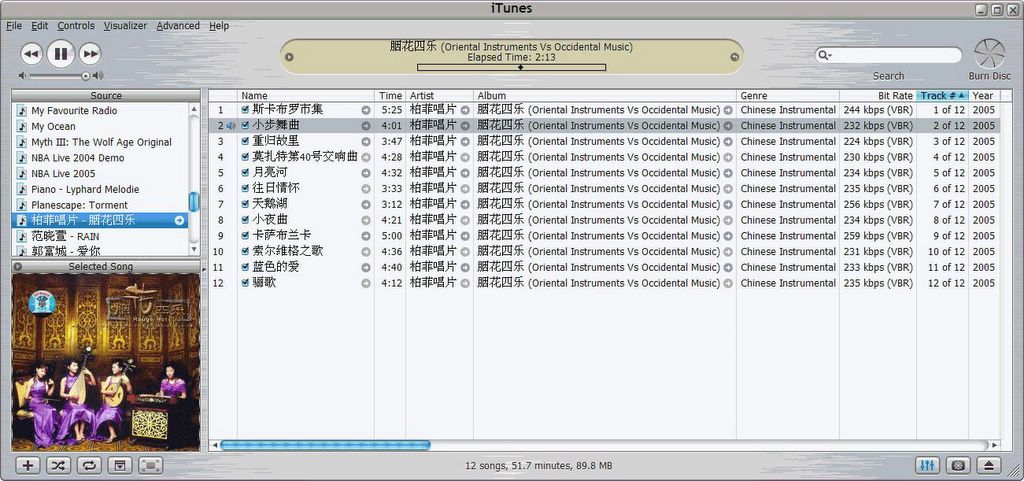Open the search magnifier dropdown
Viewport: 1024px width, 481px height.
[825, 55]
